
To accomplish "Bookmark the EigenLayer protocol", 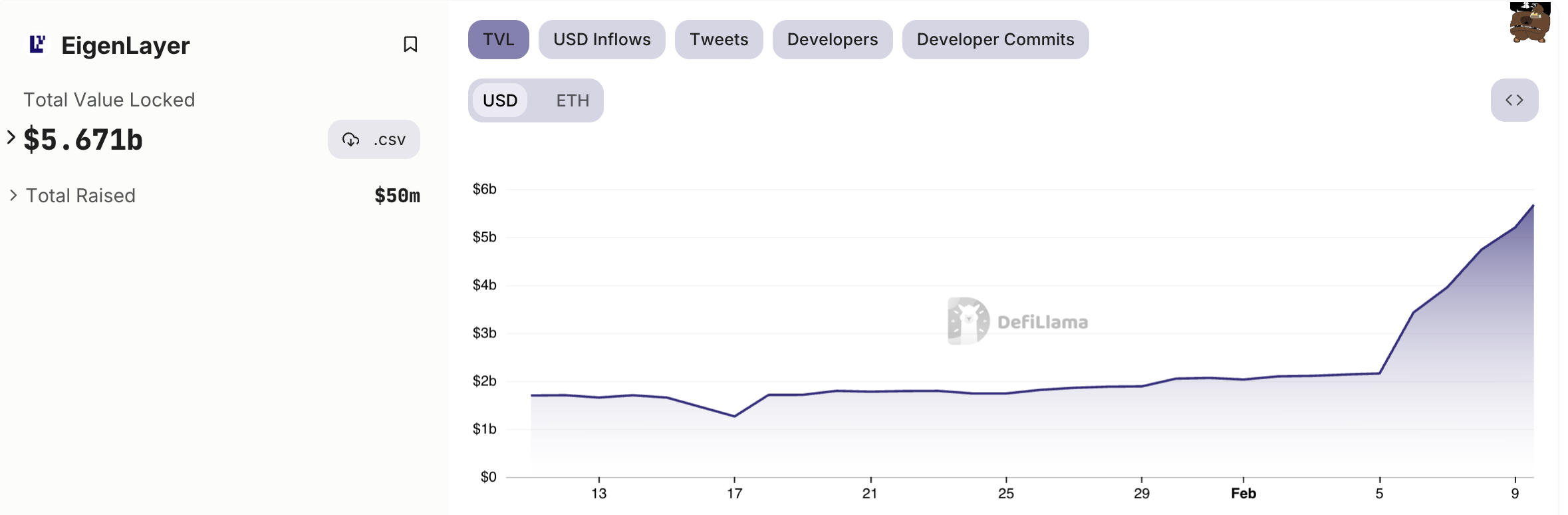I will click(410, 45).
